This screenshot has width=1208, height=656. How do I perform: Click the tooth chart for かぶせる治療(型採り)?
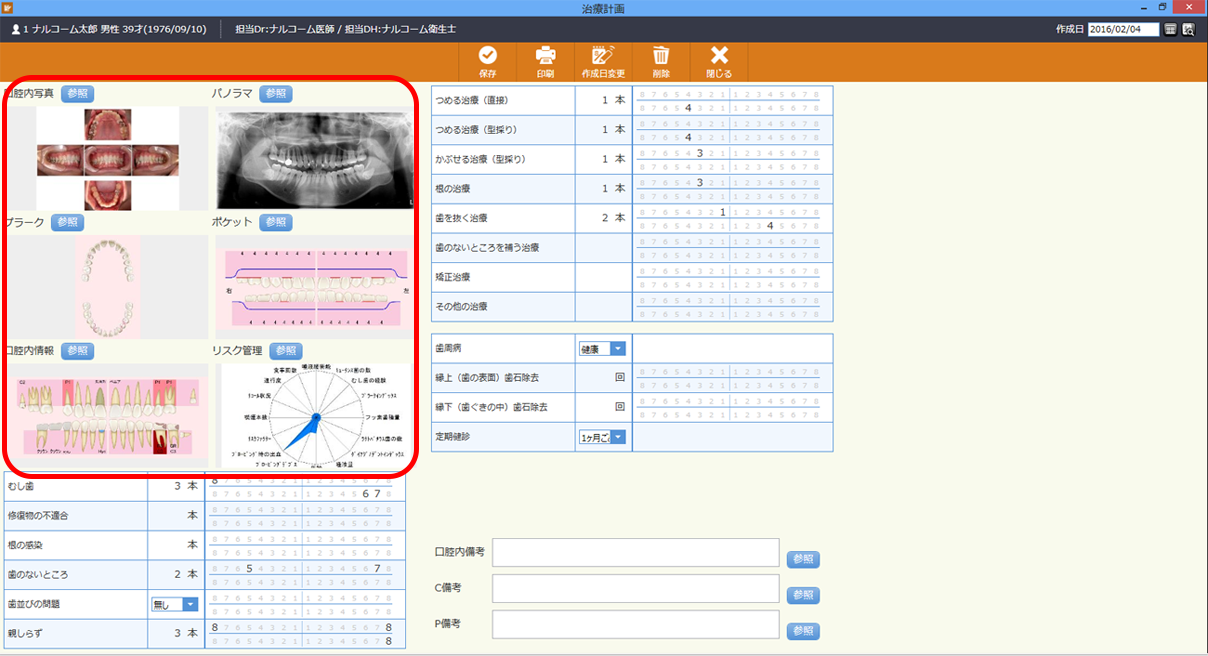pyautogui.click(x=732, y=160)
